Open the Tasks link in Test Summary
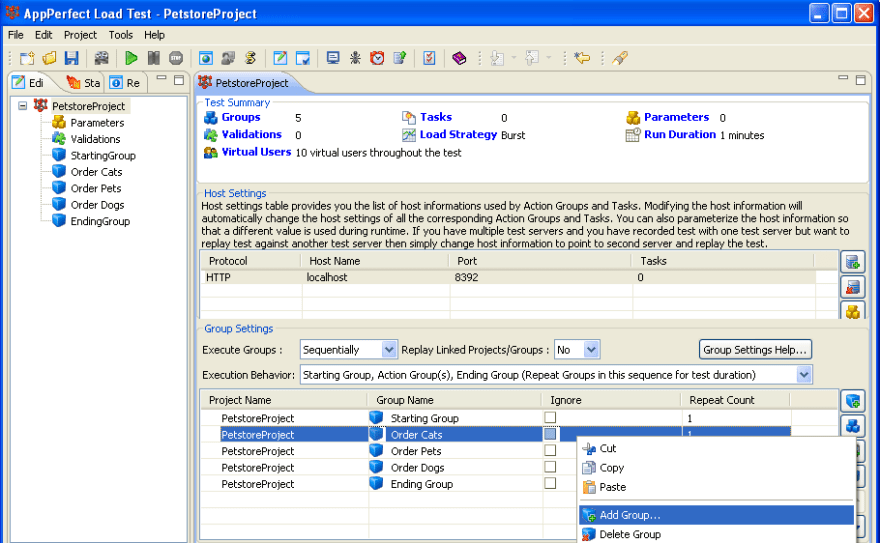 point(436,117)
